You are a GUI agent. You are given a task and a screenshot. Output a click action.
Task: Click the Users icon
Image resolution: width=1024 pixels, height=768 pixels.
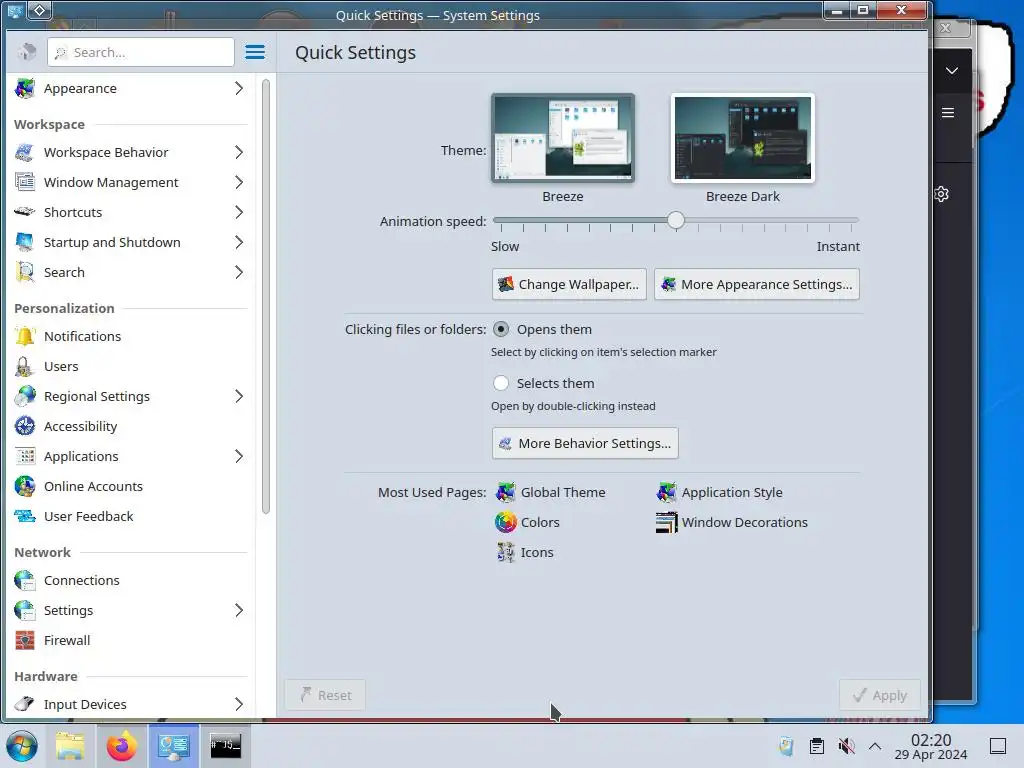(25, 366)
